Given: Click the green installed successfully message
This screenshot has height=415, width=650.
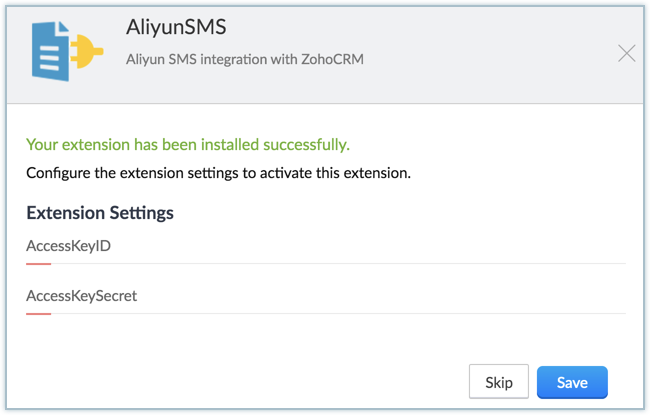Looking at the screenshot, I should tap(188, 145).
